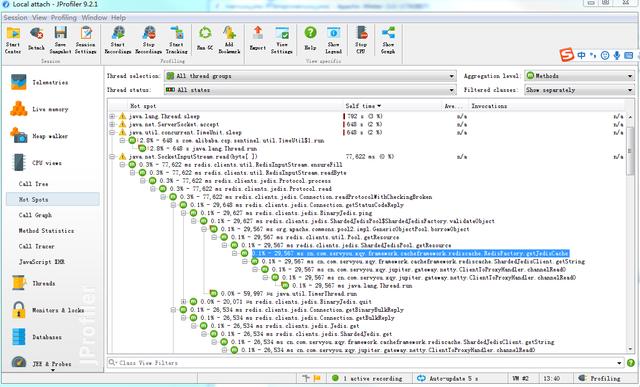The width and height of the screenshot is (640, 387).
Task: Open the Thread status dropdown
Action: (310, 90)
